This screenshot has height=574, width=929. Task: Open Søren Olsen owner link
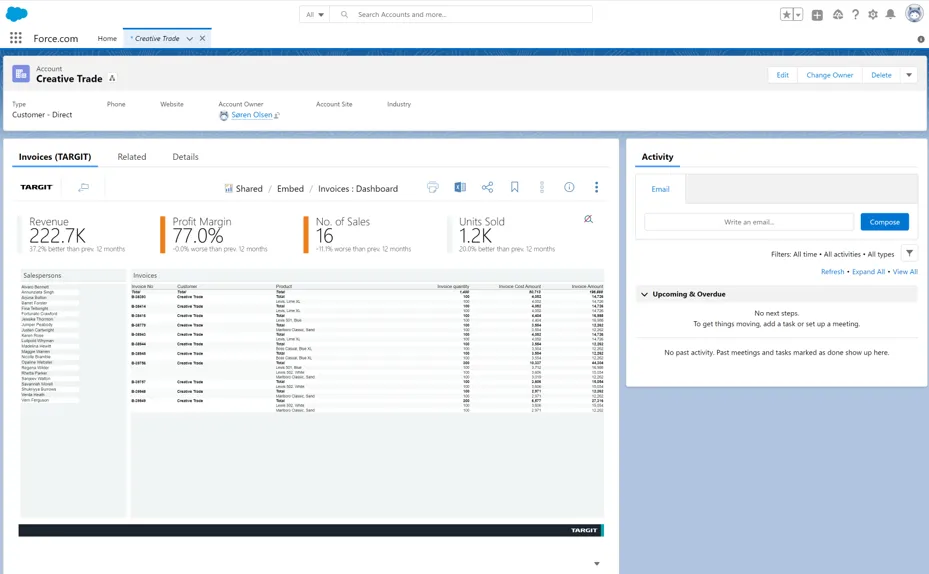coord(252,115)
